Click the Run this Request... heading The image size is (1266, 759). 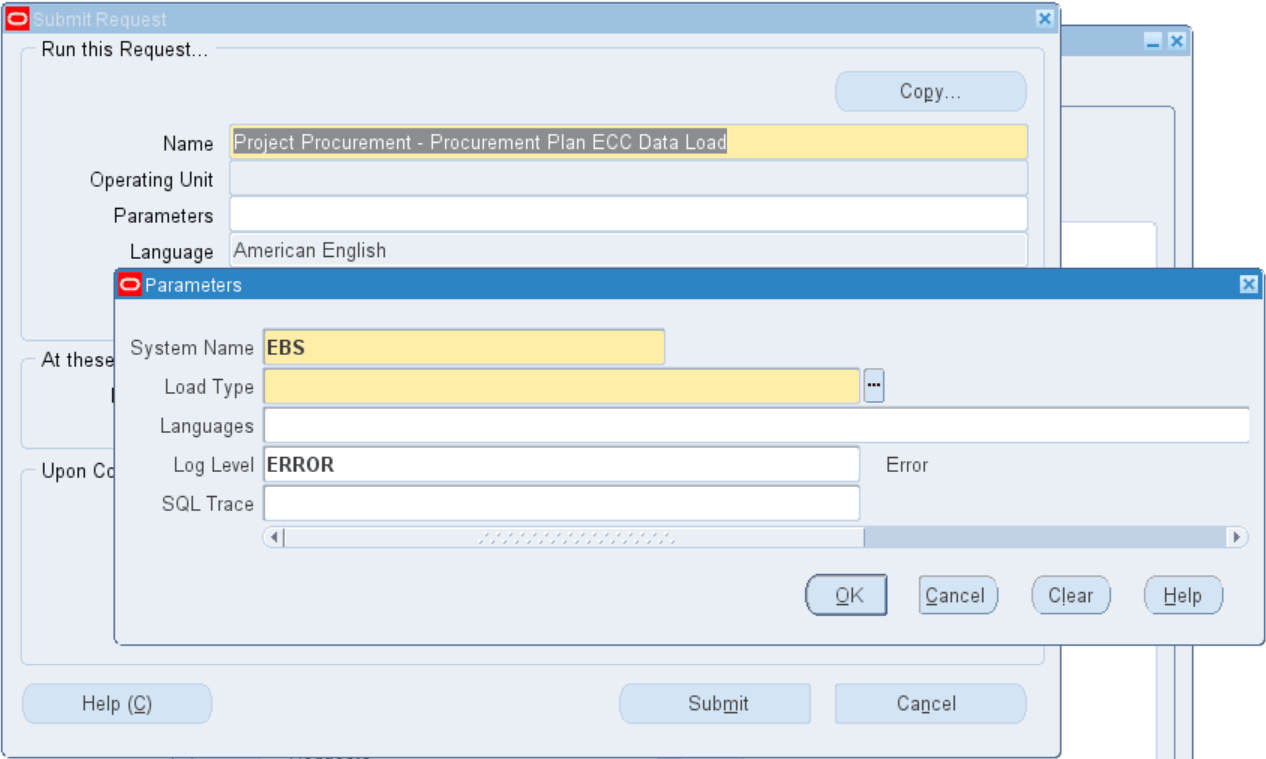(125, 50)
